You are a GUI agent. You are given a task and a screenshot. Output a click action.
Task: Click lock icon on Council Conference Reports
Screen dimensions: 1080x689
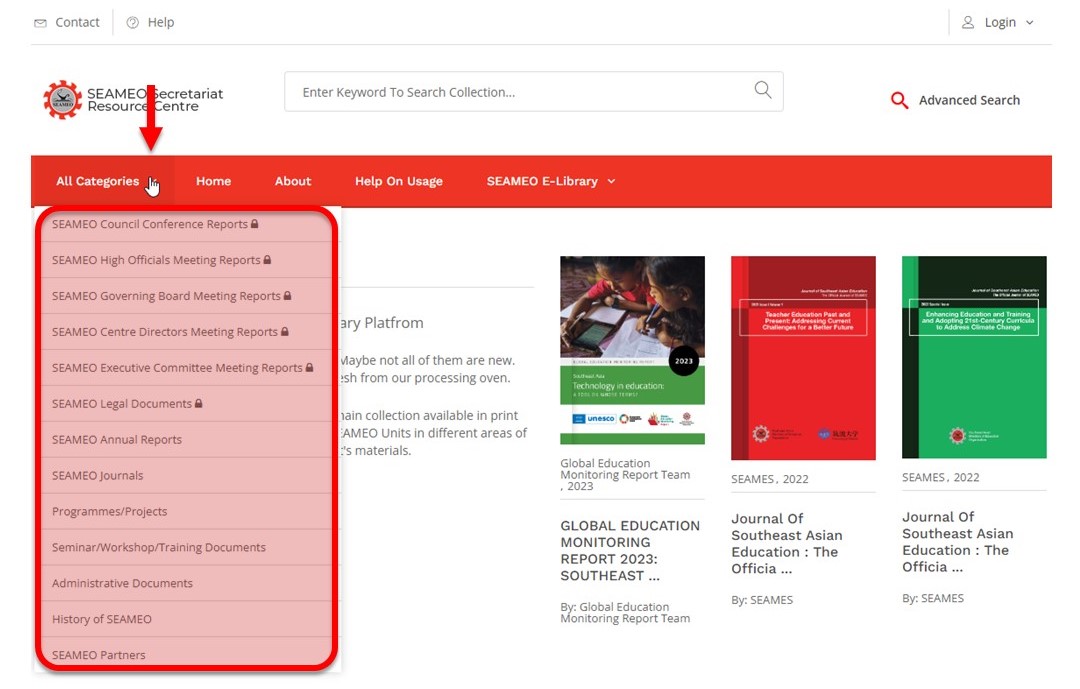tap(254, 223)
